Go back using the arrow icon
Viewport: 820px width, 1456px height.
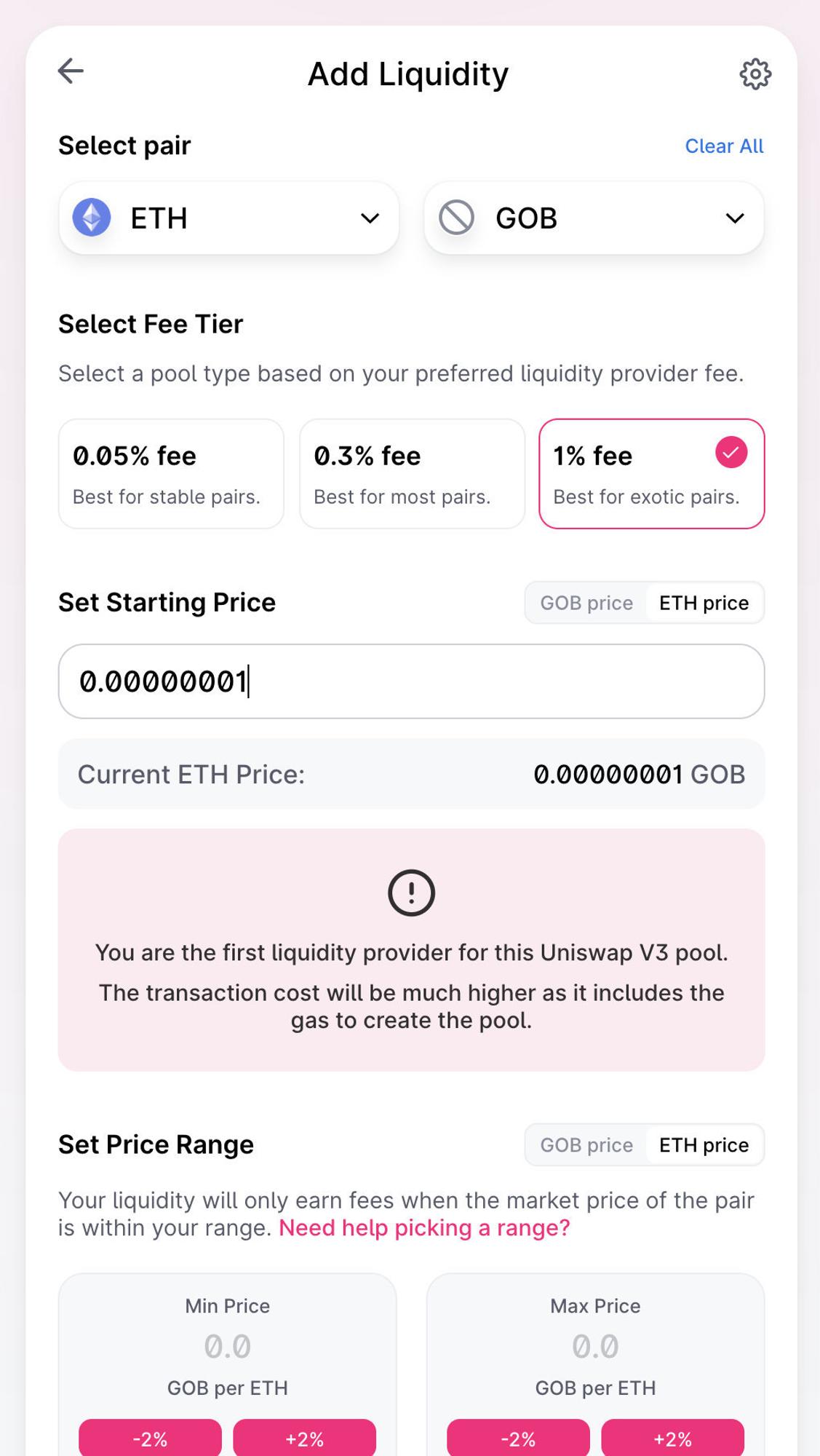click(x=71, y=71)
